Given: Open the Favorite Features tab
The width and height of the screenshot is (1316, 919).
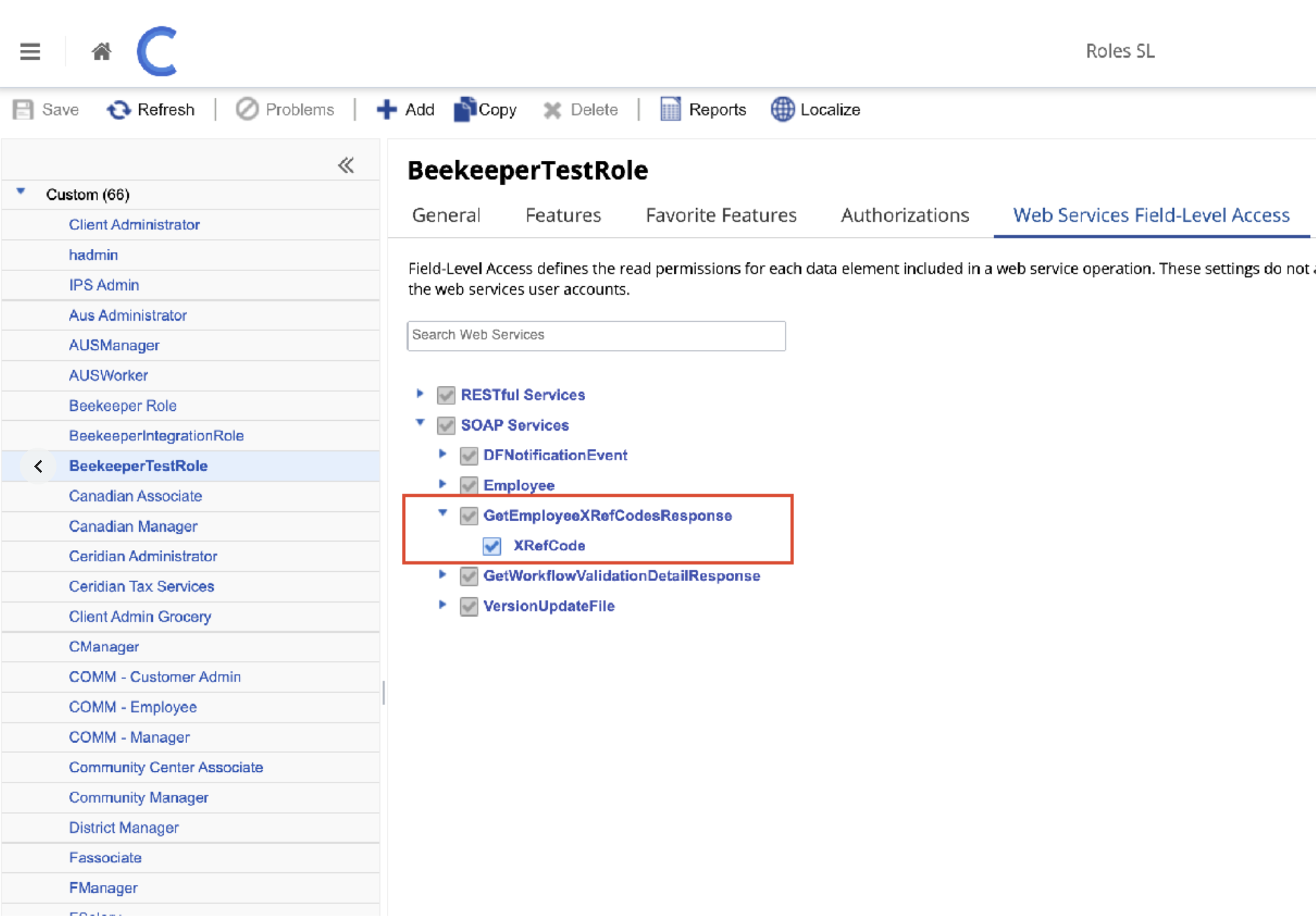Looking at the screenshot, I should pos(721,215).
